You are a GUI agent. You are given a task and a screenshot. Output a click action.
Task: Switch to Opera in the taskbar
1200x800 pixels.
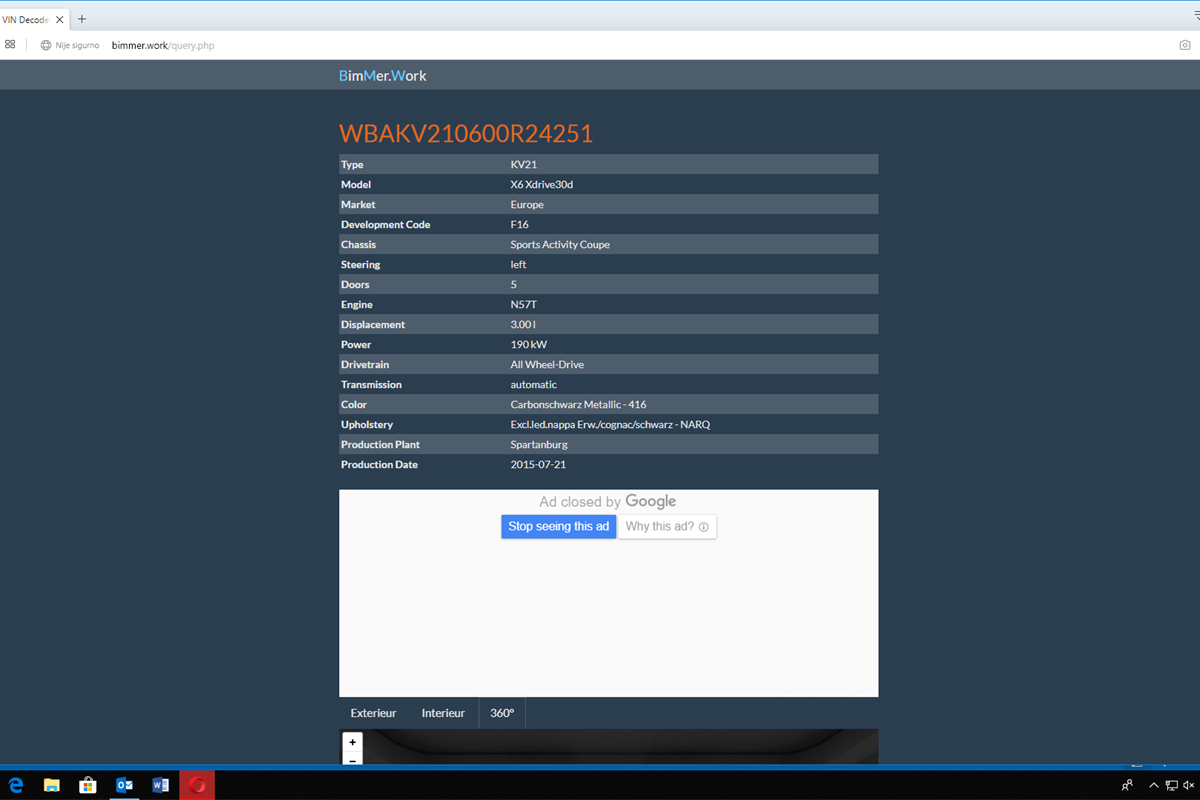[197, 786]
